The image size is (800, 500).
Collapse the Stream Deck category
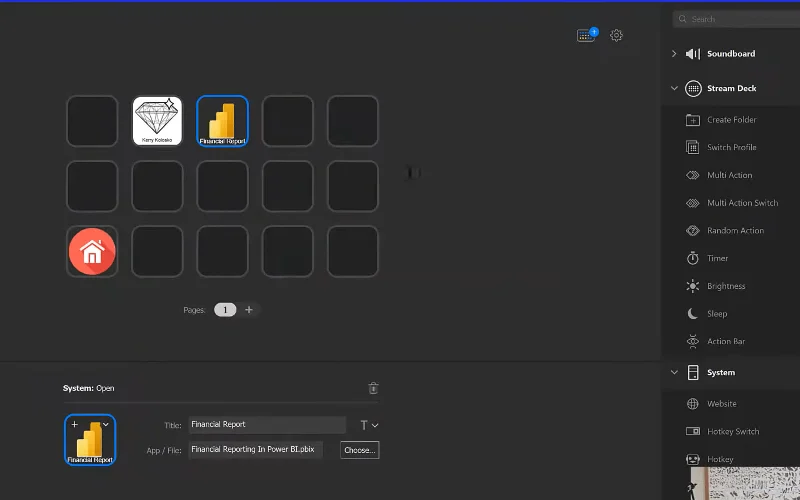pyautogui.click(x=674, y=88)
